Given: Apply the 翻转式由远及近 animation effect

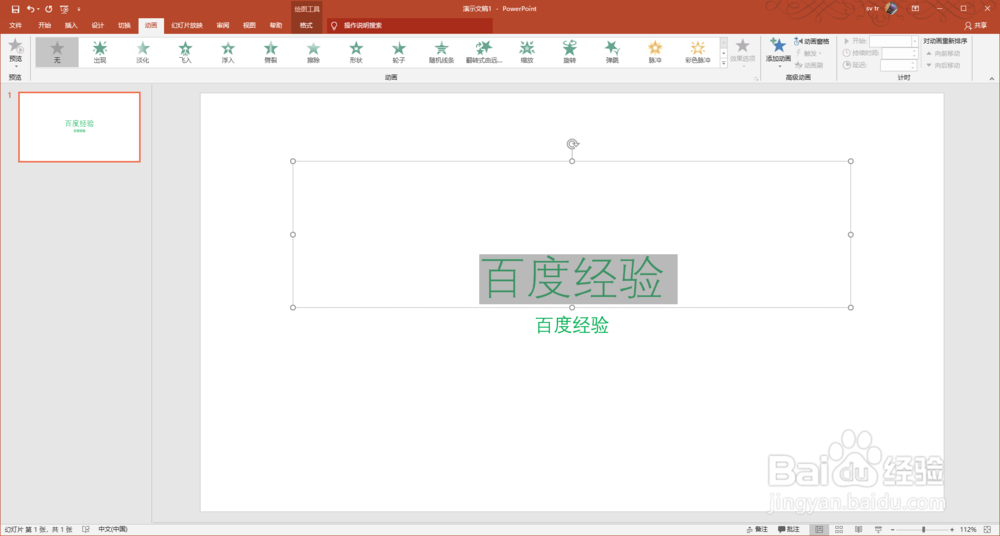Looking at the screenshot, I should click(484, 52).
